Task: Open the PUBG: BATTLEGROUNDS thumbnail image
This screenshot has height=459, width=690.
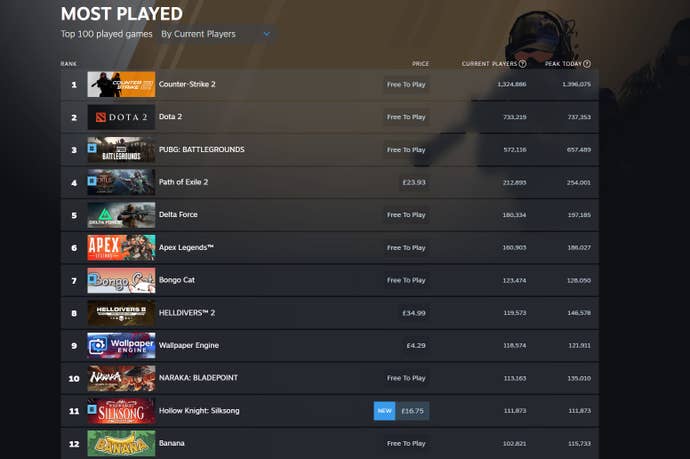Action: [x=121, y=150]
